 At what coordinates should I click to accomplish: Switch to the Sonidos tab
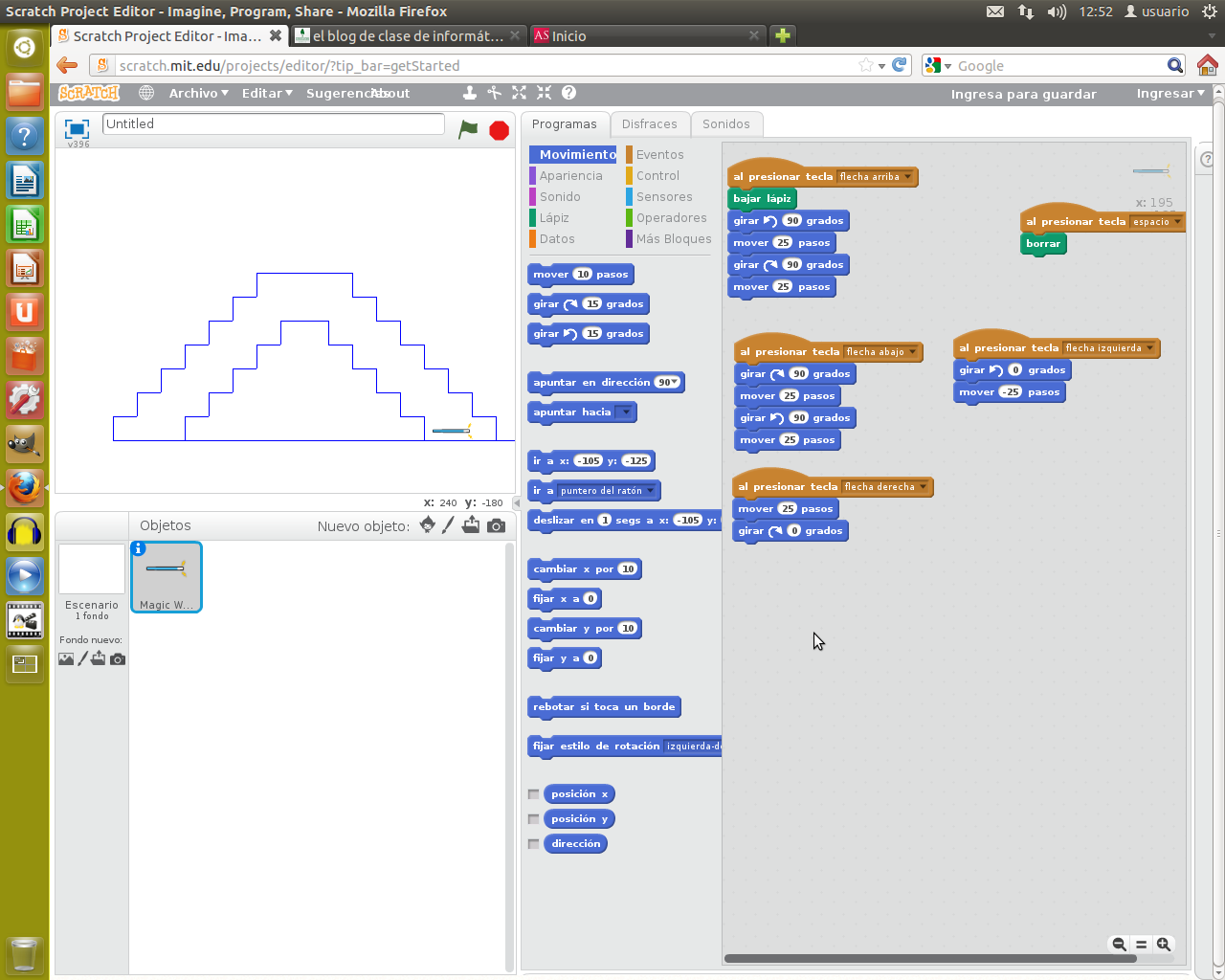pyautogui.click(x=726, y=123)
